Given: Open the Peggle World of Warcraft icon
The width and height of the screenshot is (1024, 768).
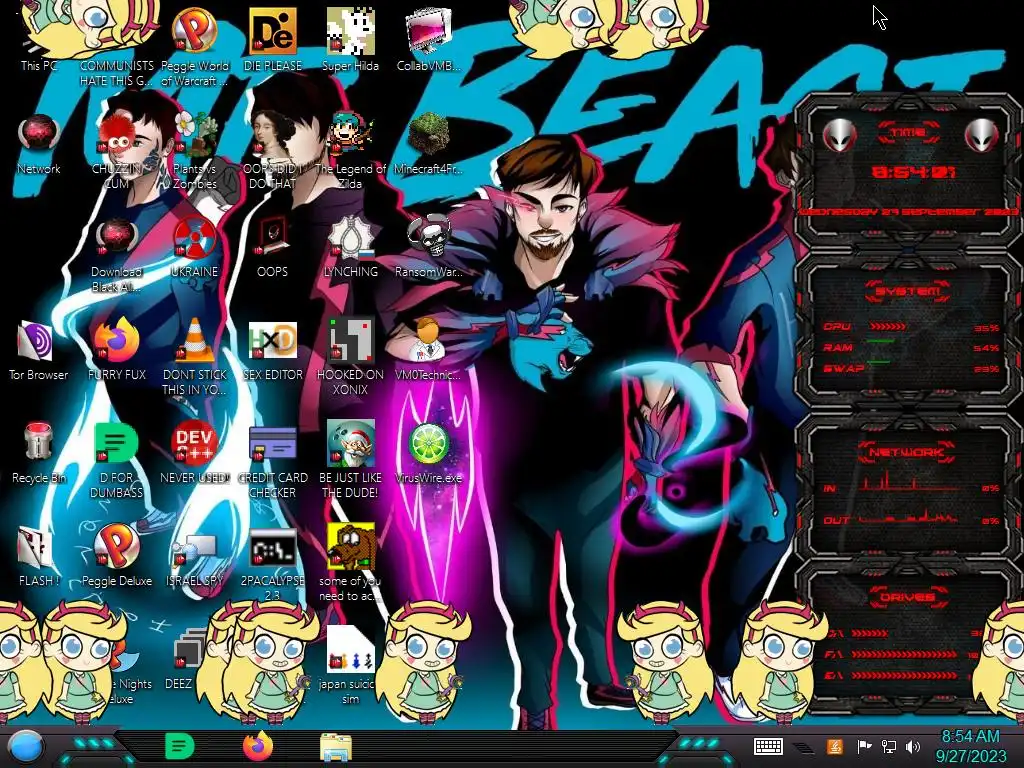Looking at the screenshot, I should tap(195, 47).
